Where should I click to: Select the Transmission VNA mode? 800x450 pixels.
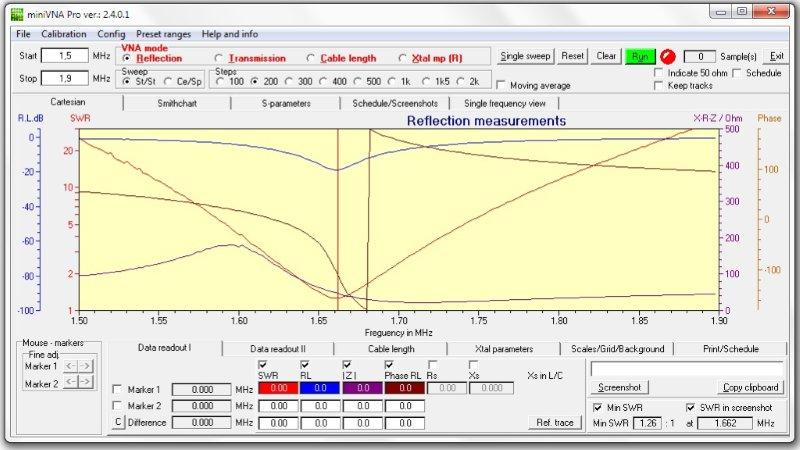pyautogui.click(x=220, y=58)
